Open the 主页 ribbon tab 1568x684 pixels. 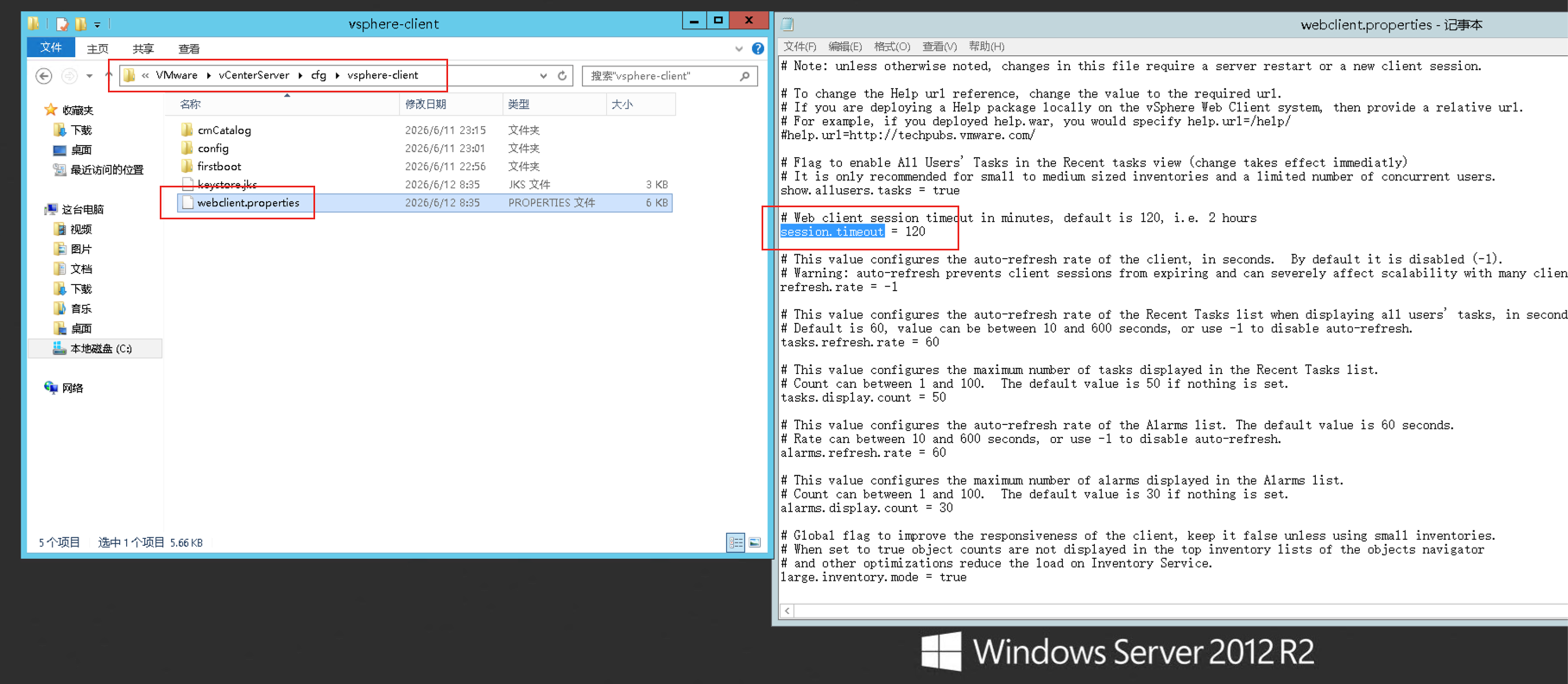98,48
